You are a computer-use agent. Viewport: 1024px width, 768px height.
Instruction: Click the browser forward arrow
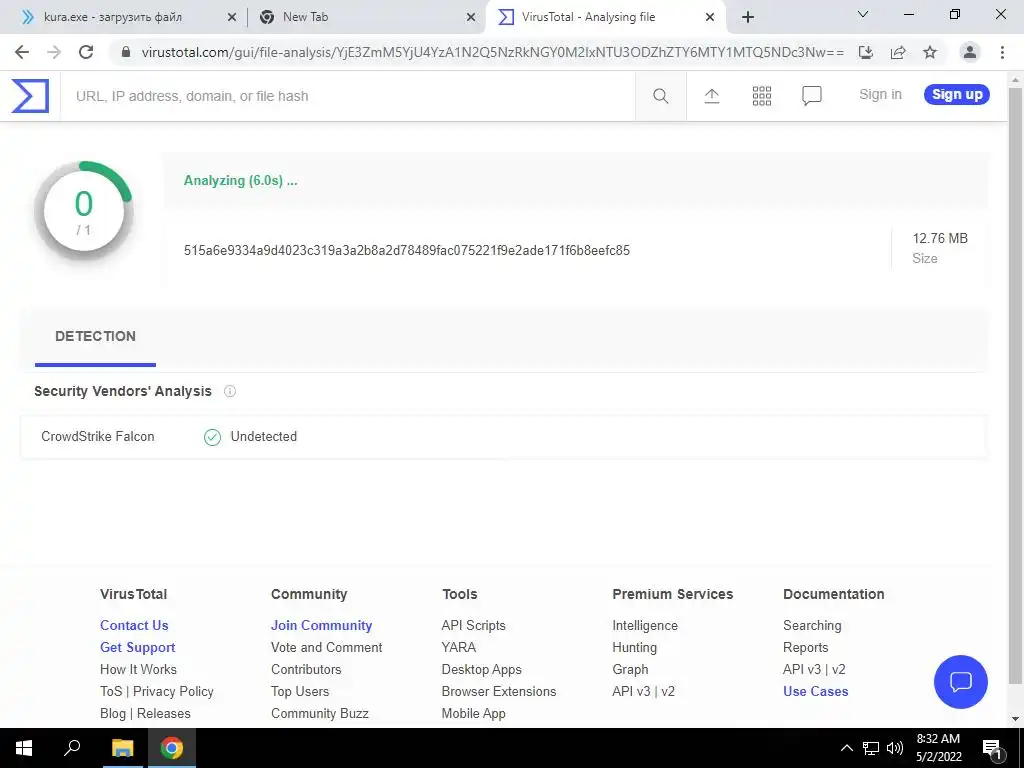coord(54,52)
